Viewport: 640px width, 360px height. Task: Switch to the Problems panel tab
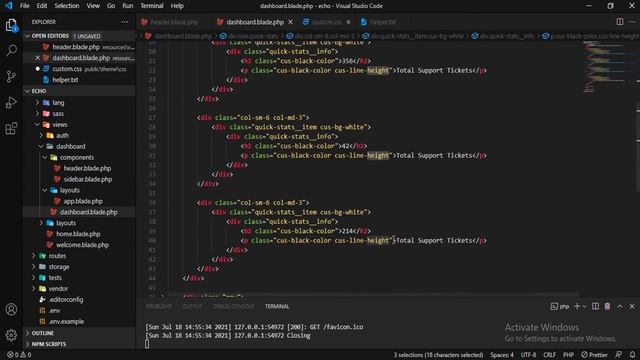click(x=159, y=306)
